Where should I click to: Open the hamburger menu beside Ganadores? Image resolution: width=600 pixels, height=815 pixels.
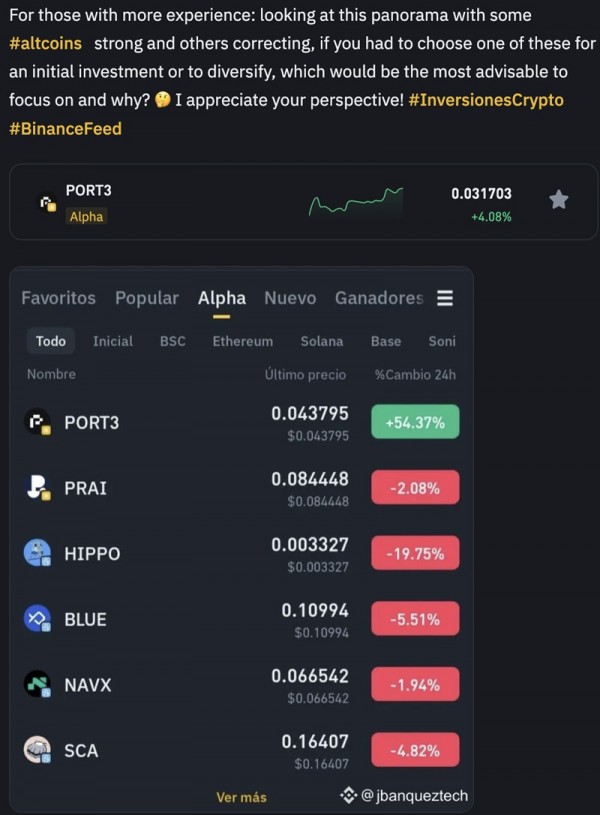click(445, 298)
